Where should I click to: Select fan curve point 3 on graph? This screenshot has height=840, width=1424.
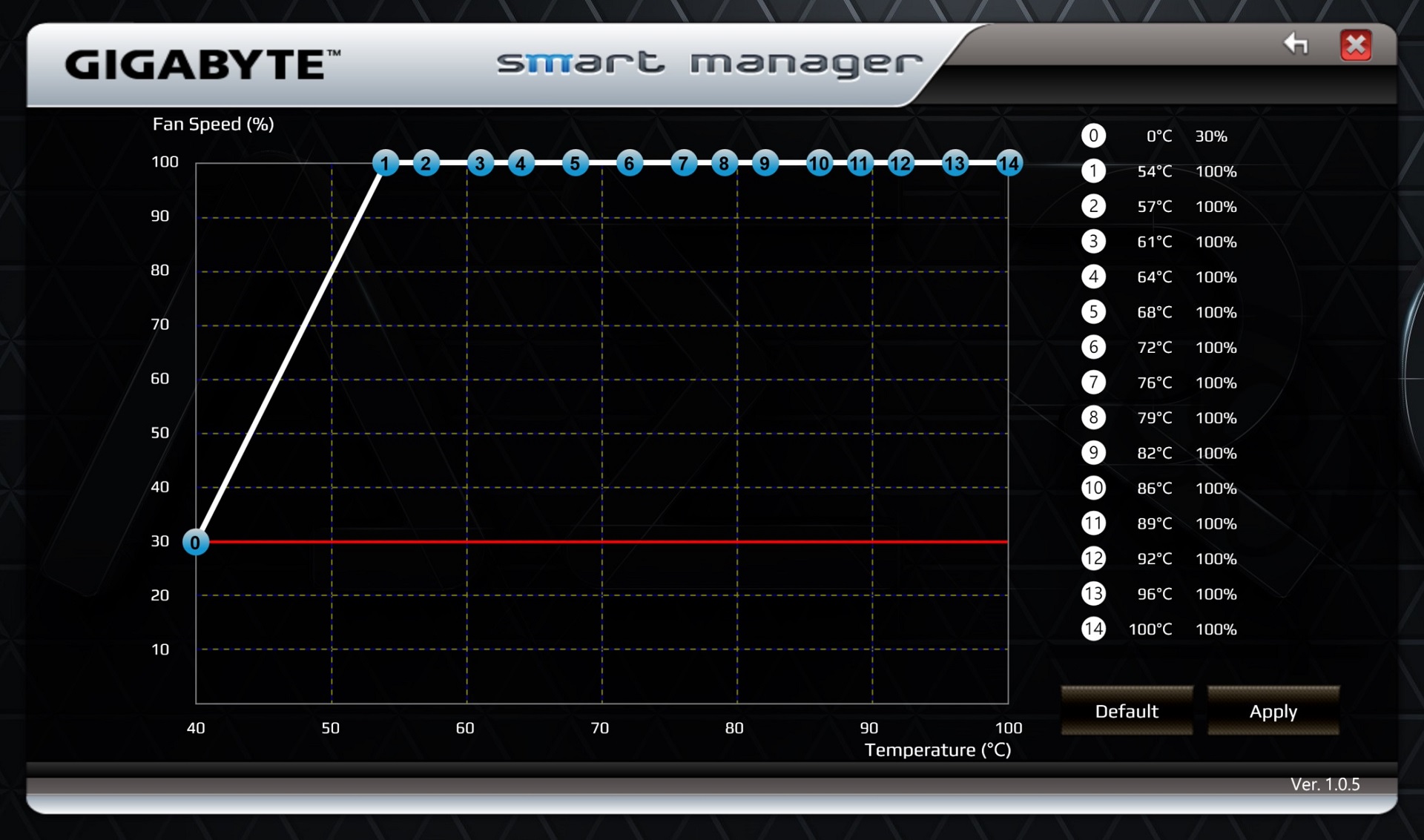480,163
